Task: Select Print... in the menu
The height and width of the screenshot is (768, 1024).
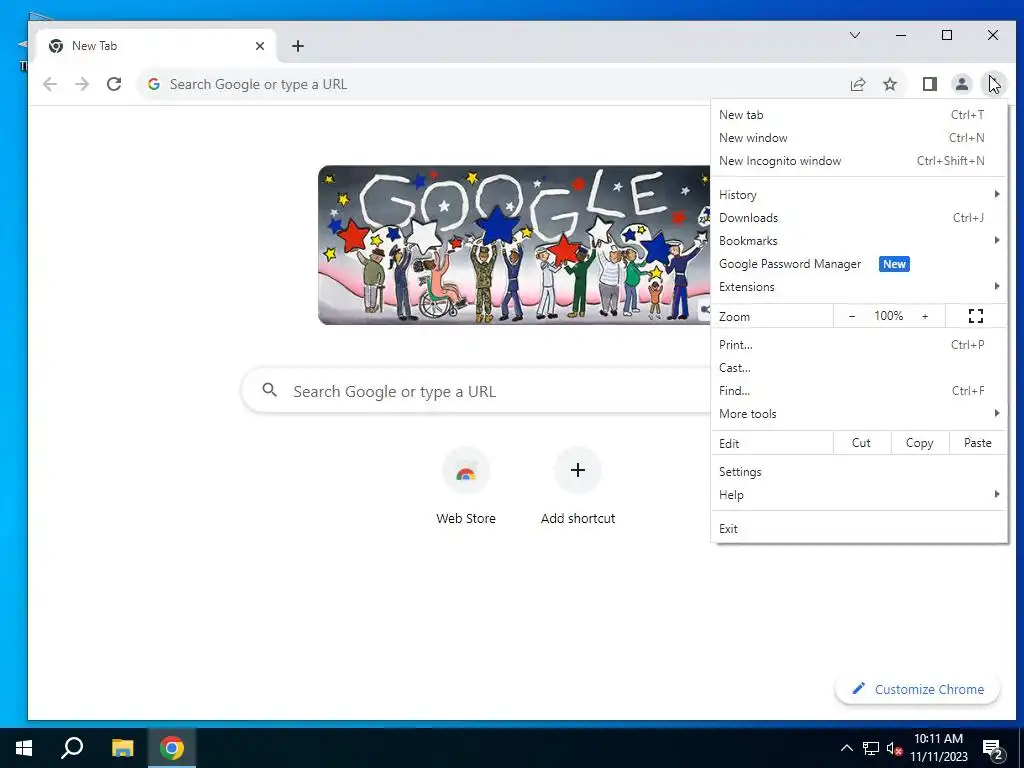Action: [859, 345]
